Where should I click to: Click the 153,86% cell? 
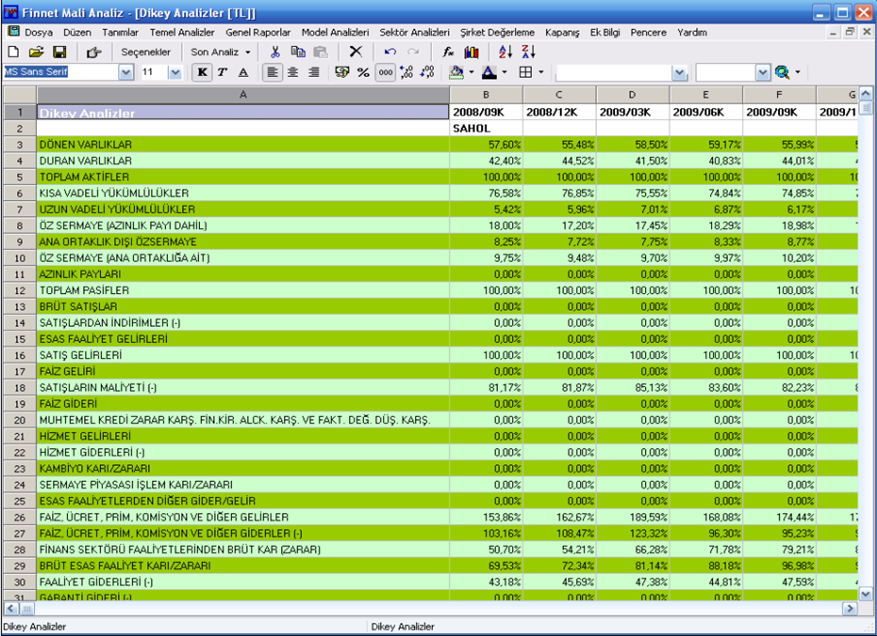pos(486,517)
